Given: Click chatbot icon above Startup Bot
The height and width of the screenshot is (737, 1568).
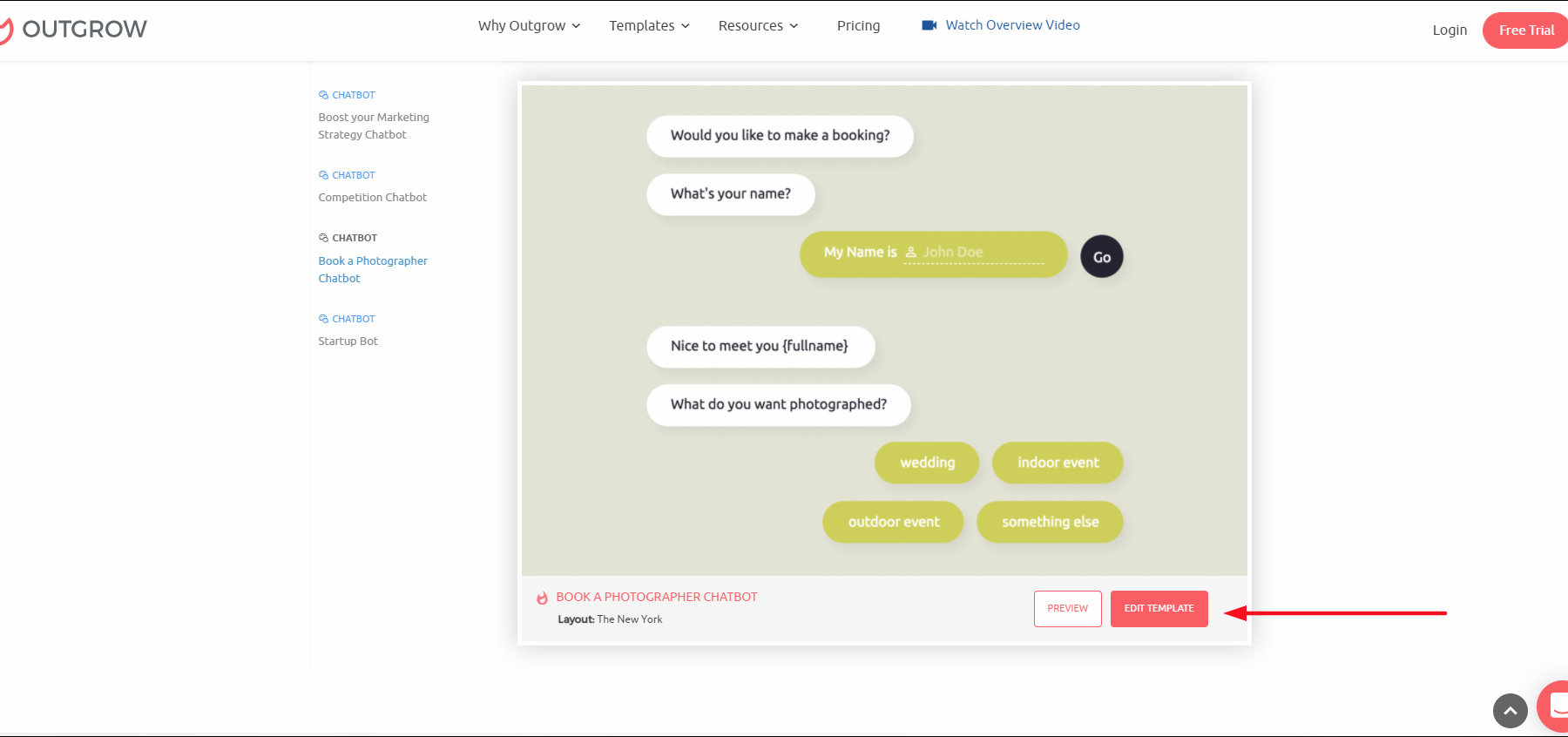Looking at the screenshot, I should pos(323,319).
